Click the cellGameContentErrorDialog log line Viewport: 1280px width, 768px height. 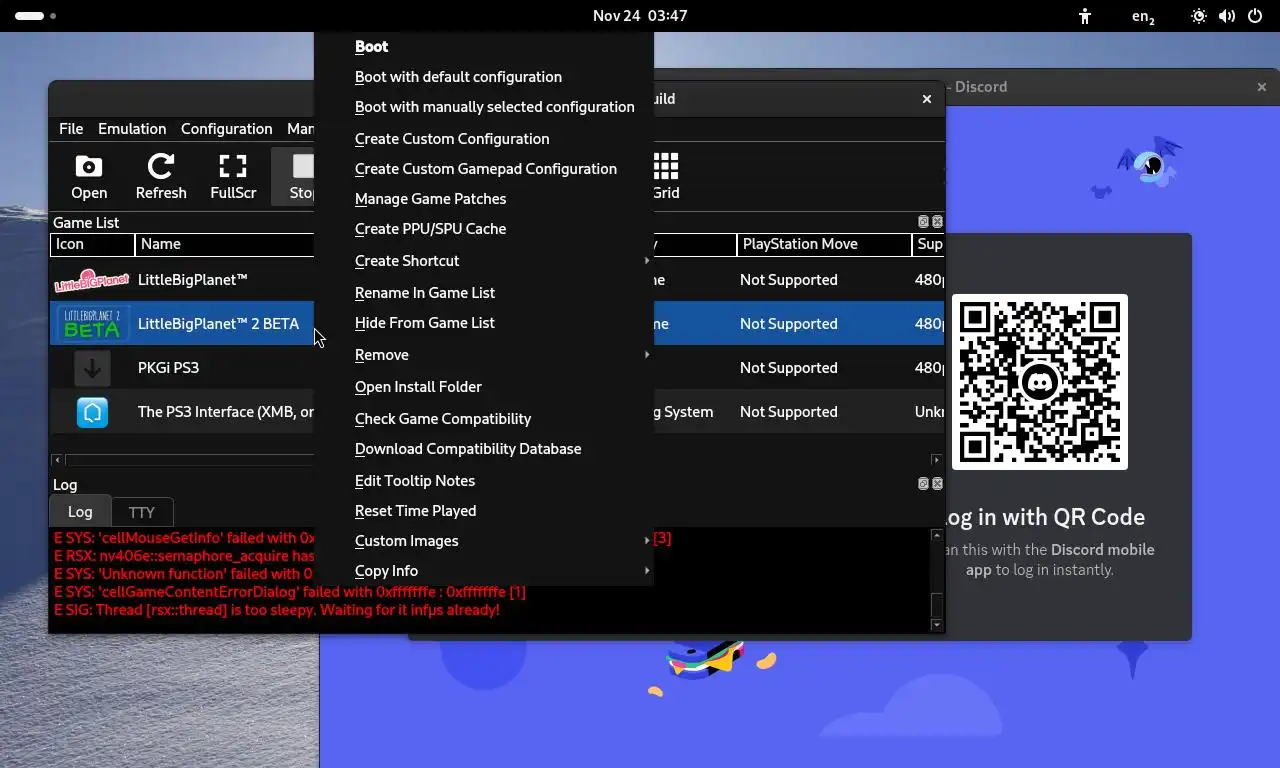click(x=290, y=592)
